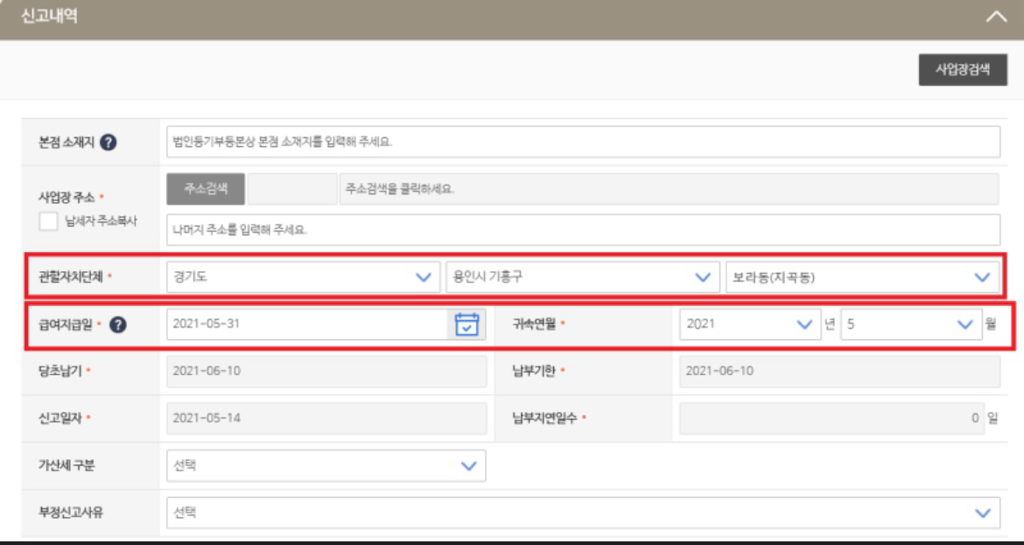Viewport: 1024px width, 545px height.
Task: Click the 본점 소재지 input field
Action: click(x=583, y=142)
